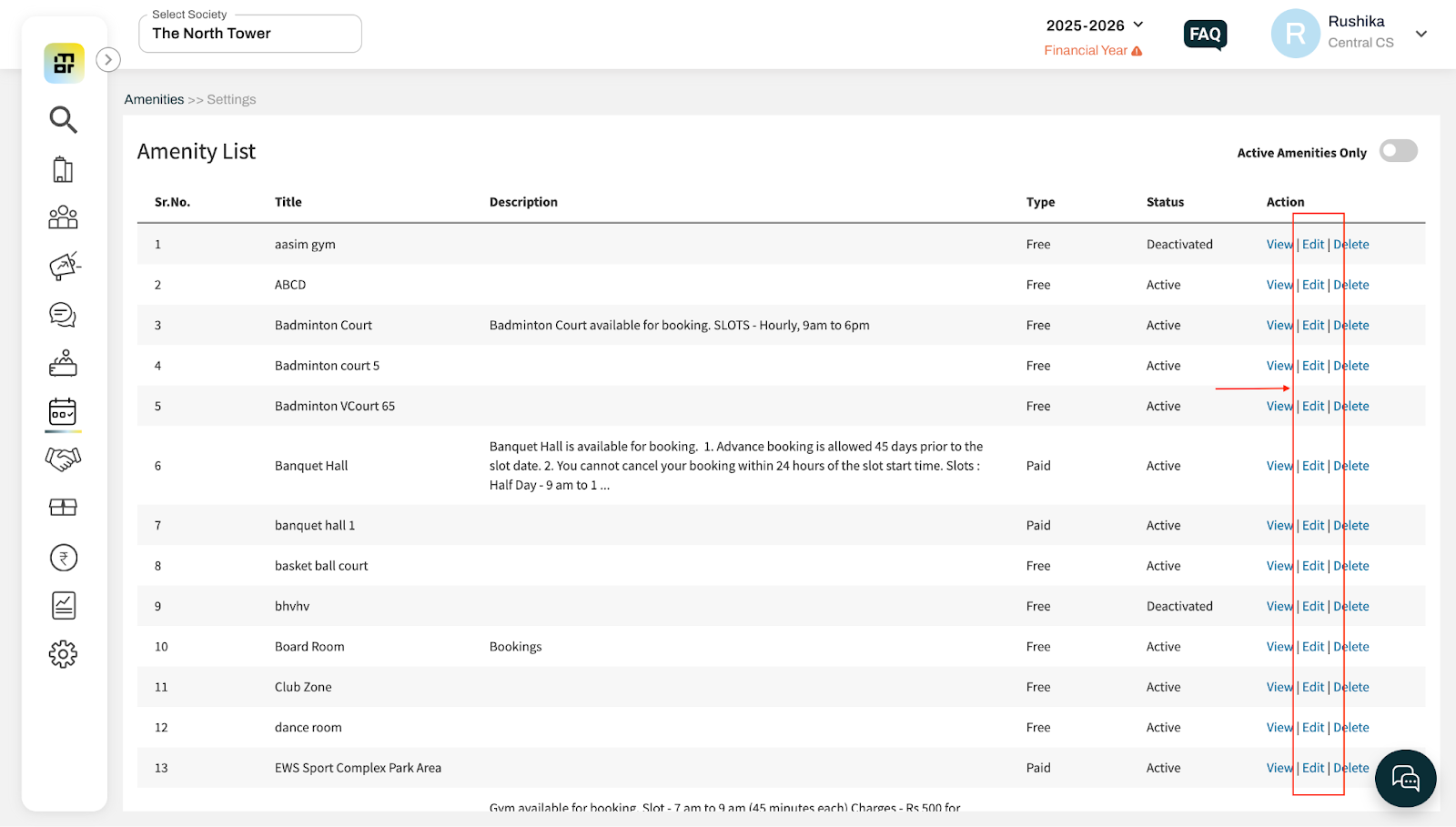1456x827 pixels.
Task: Open the handshake vendors icon
Action: tap(63, 459)
